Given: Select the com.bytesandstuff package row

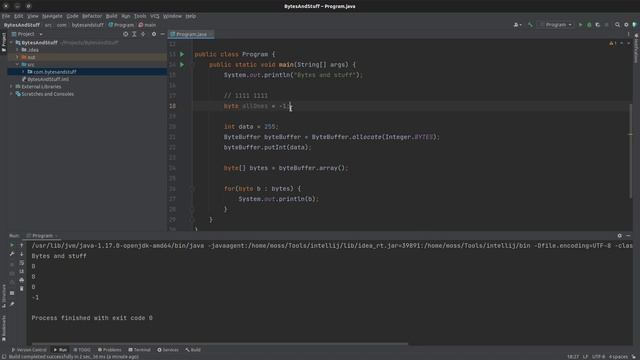Looking at the screenshot, I should coord(87,72).
